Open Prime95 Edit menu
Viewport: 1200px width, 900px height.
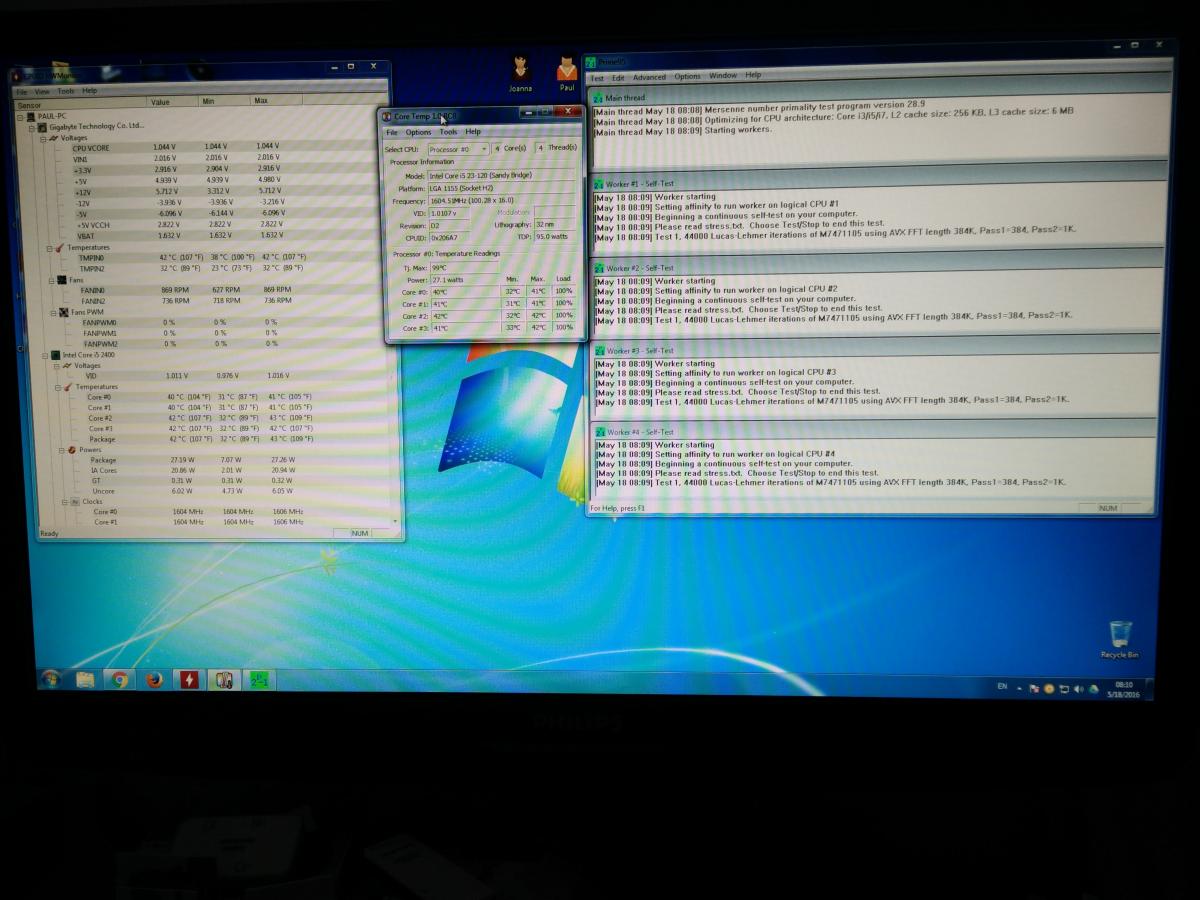(618, 77)
